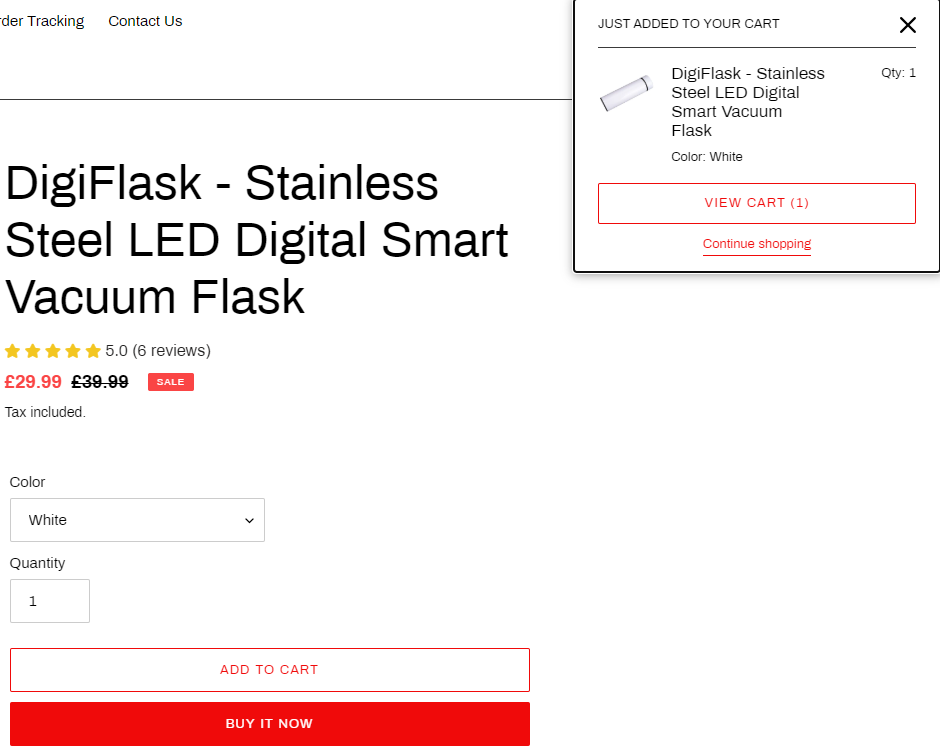Close the cart popup with X icon
940x752 pixels.
[908, 25]
